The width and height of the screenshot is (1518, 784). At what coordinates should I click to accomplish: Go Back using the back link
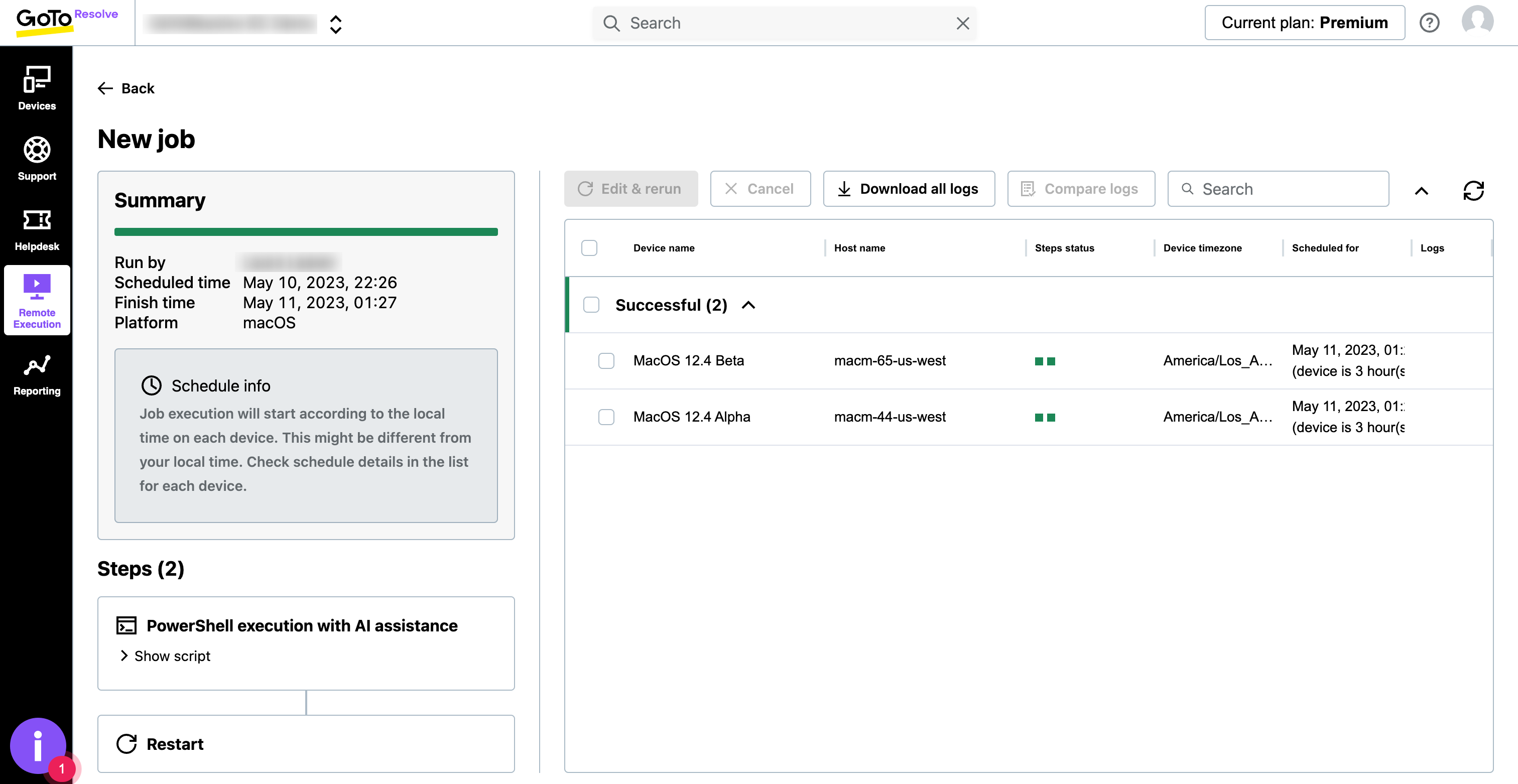[x=125, y=88]
